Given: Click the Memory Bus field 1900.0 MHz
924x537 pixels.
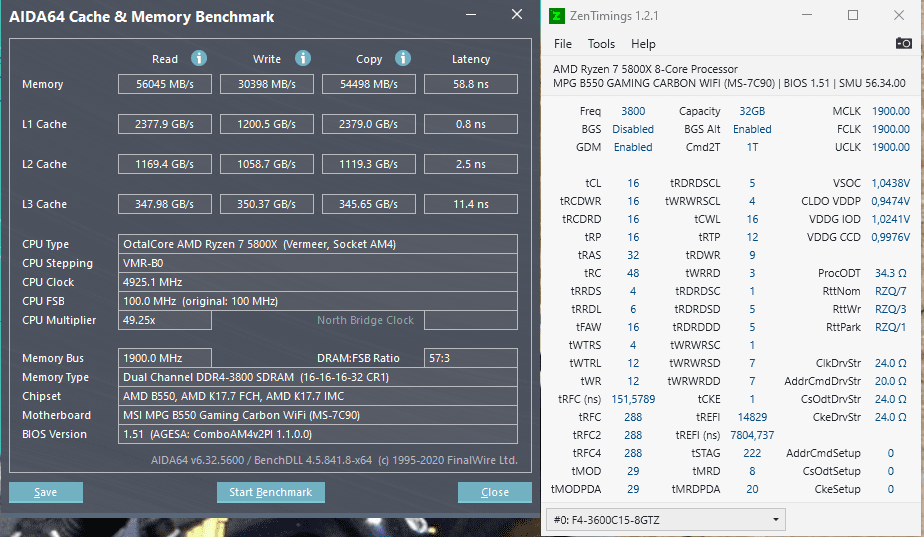Looking at the screenshot, I should (164, 358).
